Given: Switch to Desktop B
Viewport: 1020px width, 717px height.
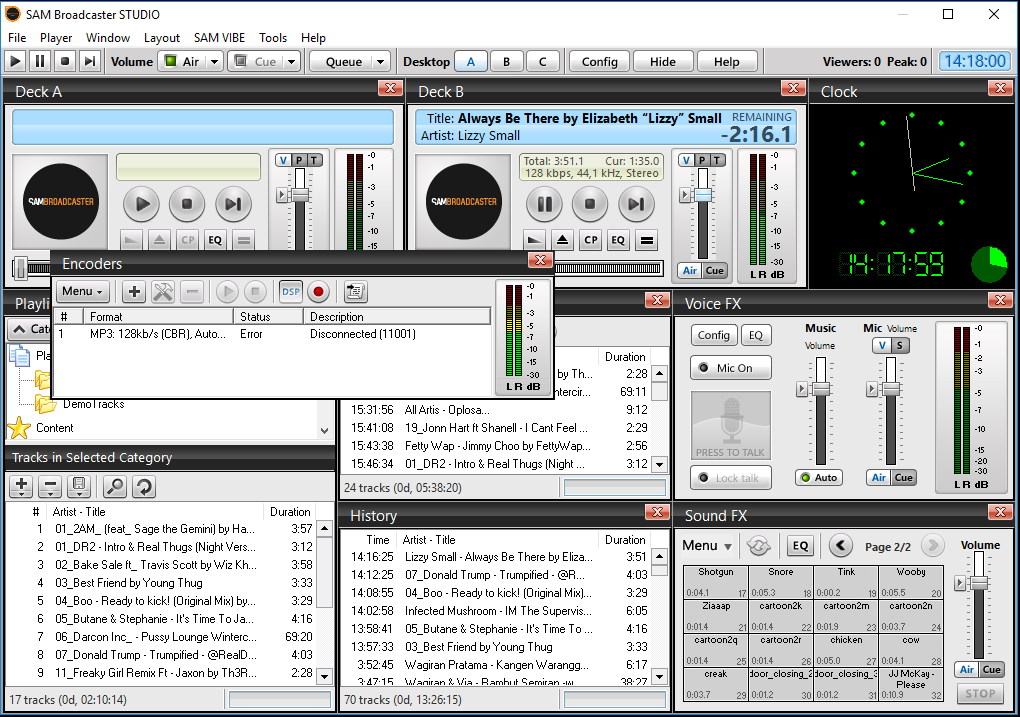Looking at the screenshot, I should [x=507, y=61].
